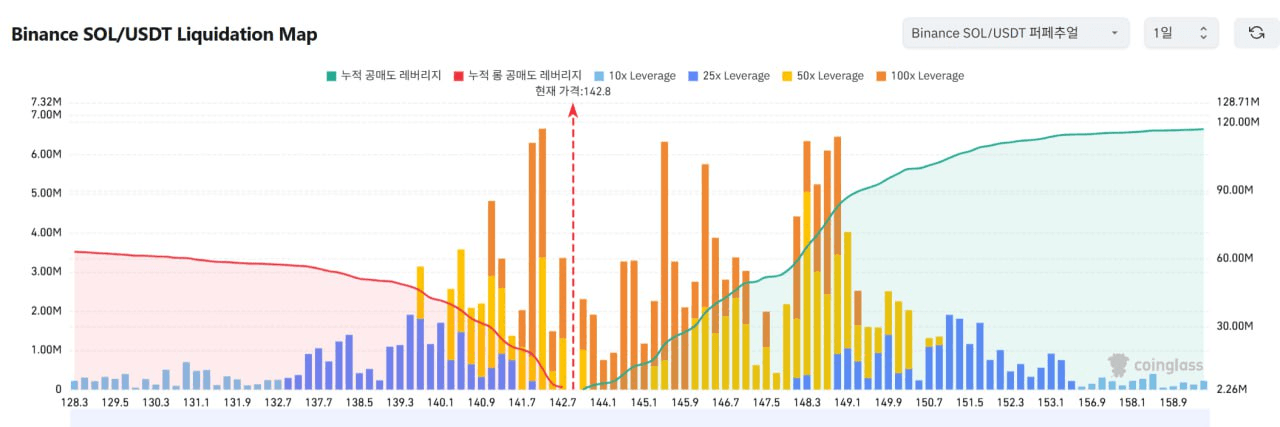Screen dimensions: 1280x427
Task: Click the 148.3 x-axis label
Action: pyautogui.click(x=807, y=402)
